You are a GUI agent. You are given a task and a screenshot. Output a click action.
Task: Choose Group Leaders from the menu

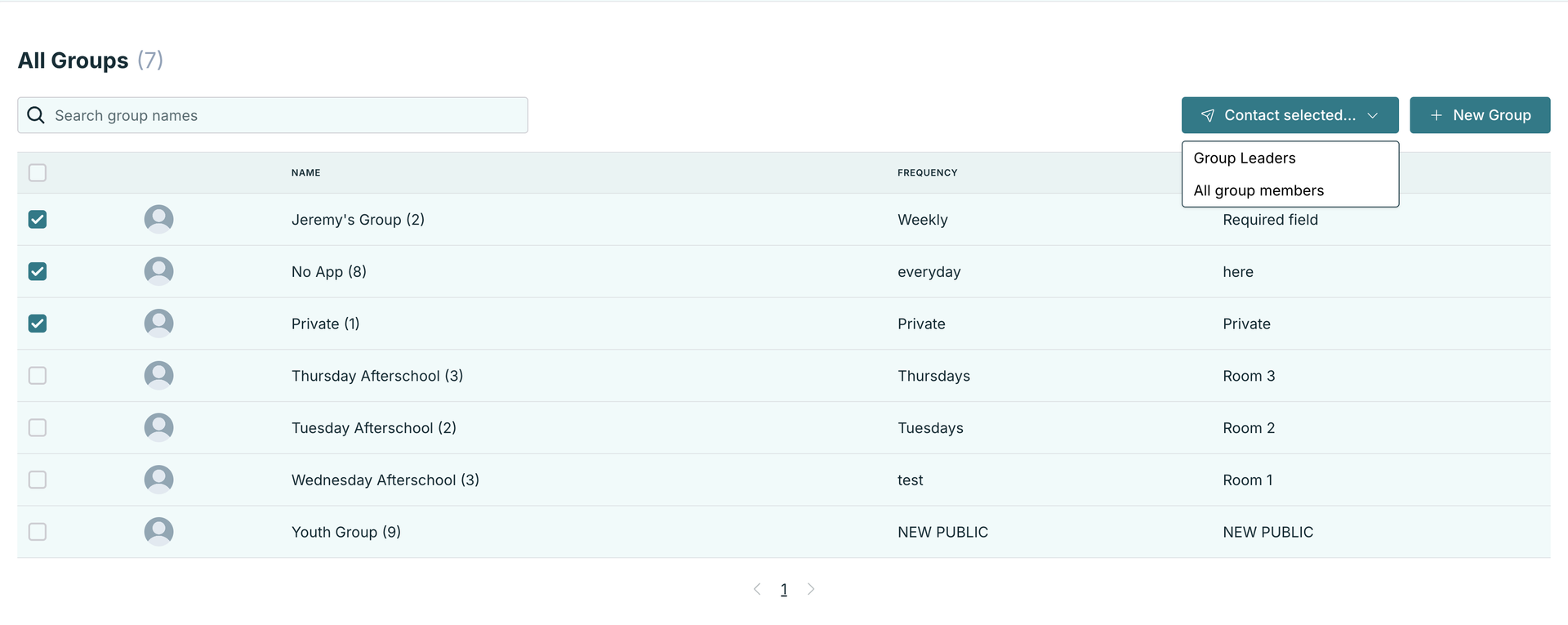1290,158
